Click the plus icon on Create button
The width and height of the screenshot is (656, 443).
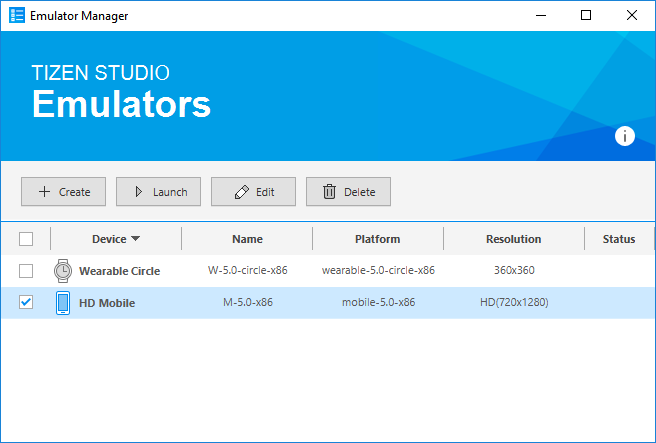pos(43,192)
